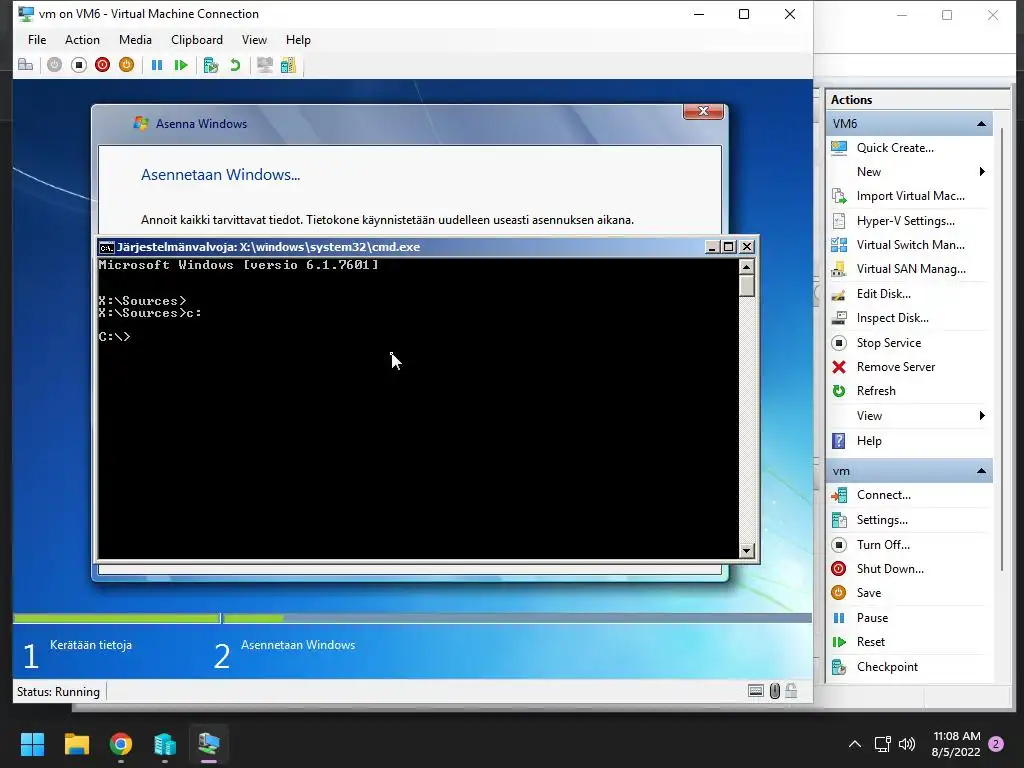
Task: Click Remove Server action
Action: click(x=895, y=367)
